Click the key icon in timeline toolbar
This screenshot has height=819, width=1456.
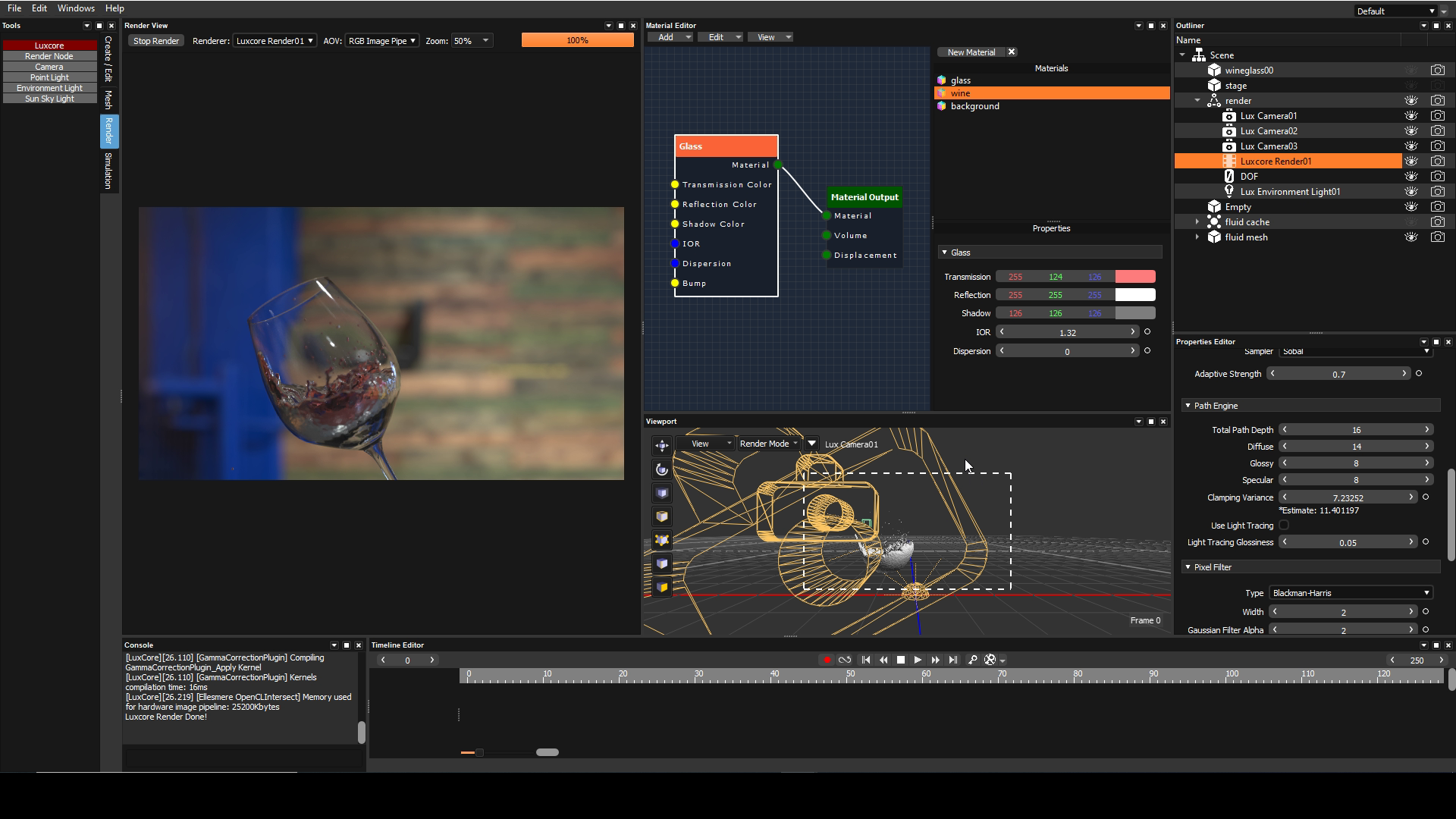[x=972, y=660]
